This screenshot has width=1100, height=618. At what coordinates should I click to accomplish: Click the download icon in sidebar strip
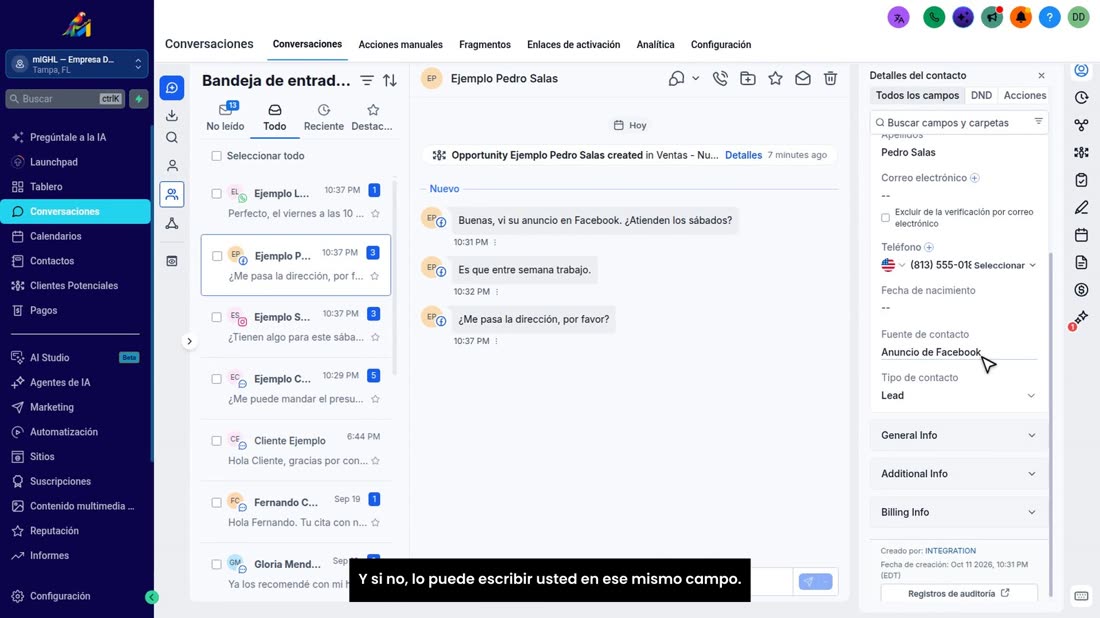(x=172, y=114)
